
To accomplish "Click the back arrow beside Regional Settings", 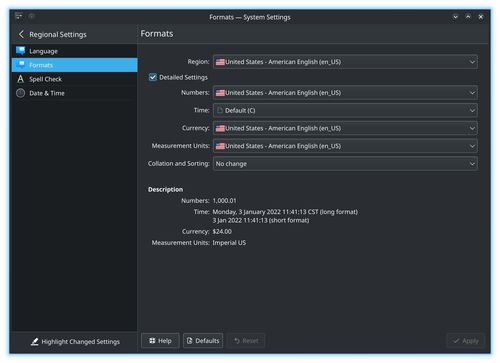I will [21, 34].
